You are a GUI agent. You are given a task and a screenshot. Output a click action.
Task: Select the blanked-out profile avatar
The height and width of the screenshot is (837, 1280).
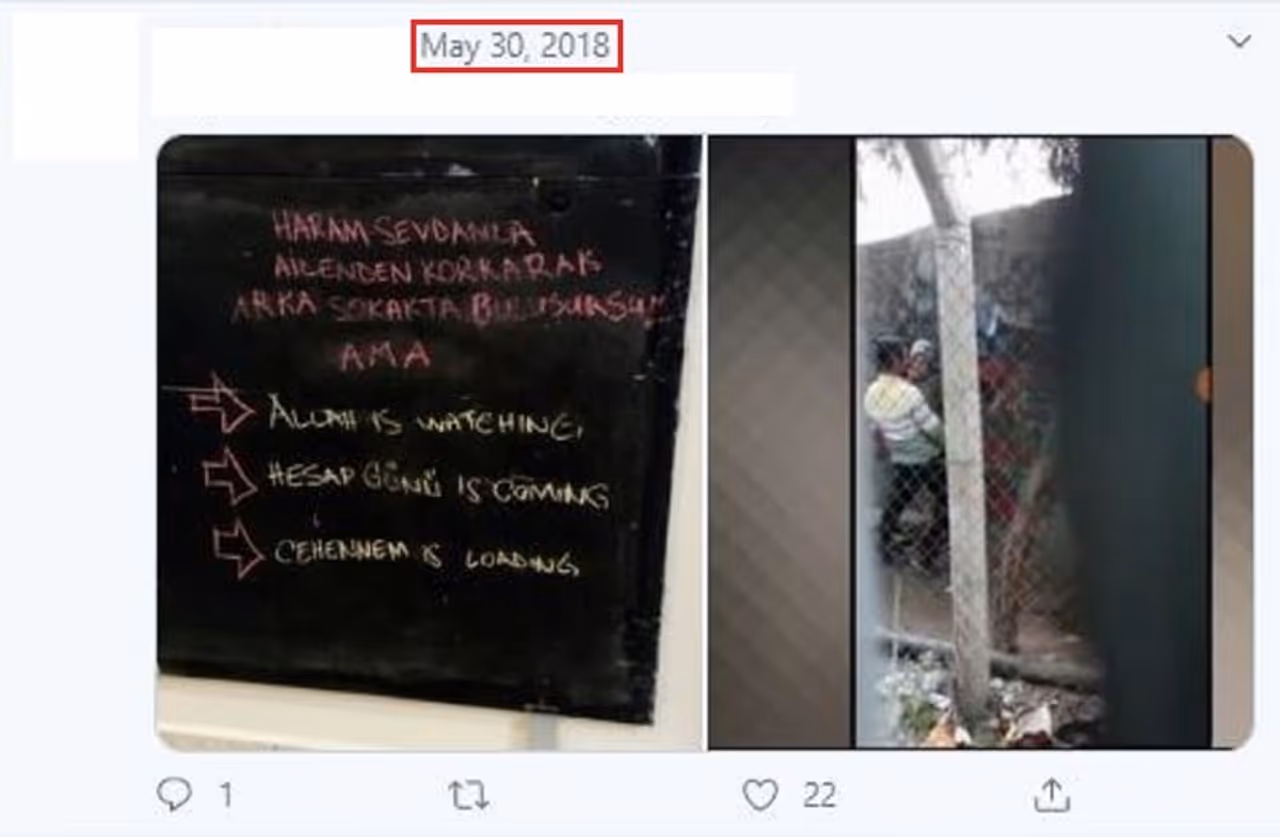tap(75, 85)
